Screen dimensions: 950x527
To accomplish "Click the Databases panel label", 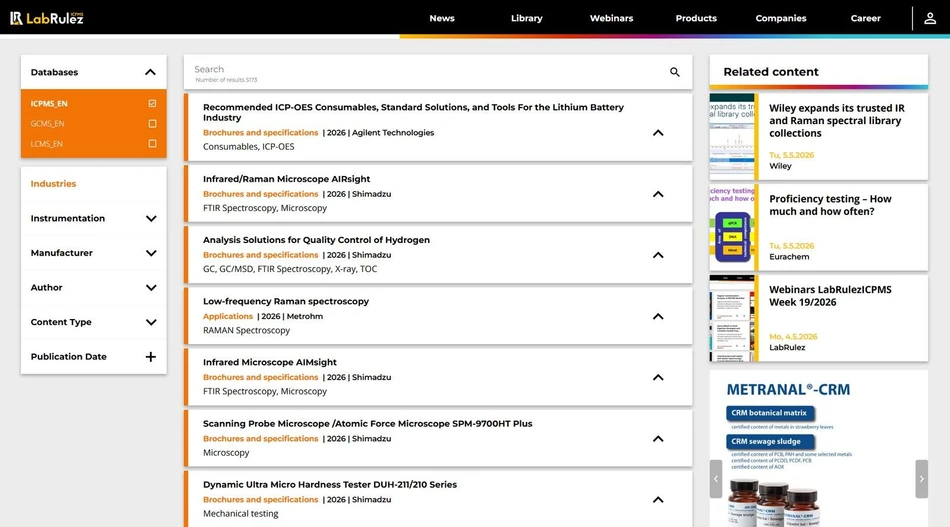I will click(55, 72).
